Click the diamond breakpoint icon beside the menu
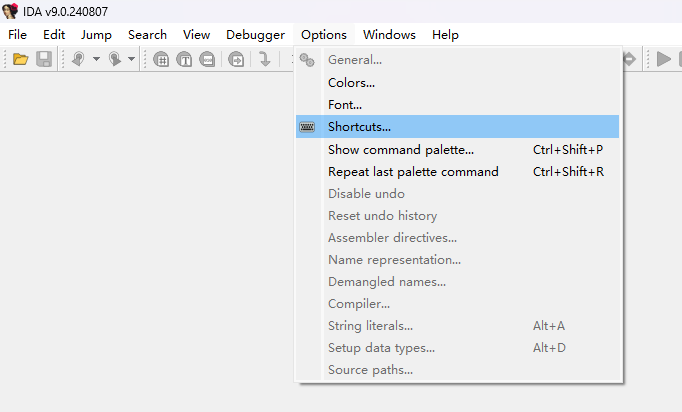Image resolution: width=682 pixels, height=412 pixels. click(630, 59)
